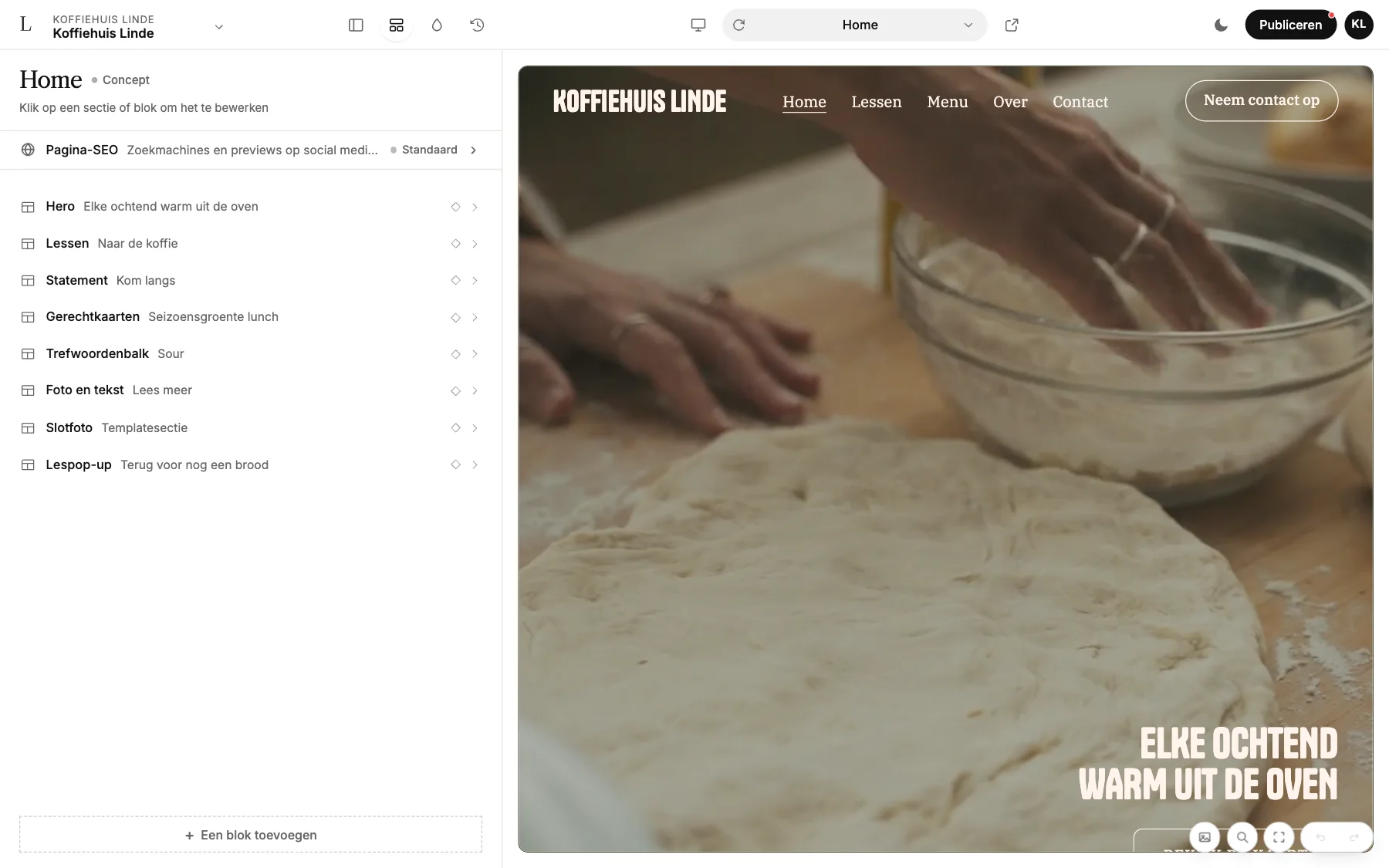Select the Gerechtkaarten block row
This screenshot has width=1389, height=868.
coord(251,317)
